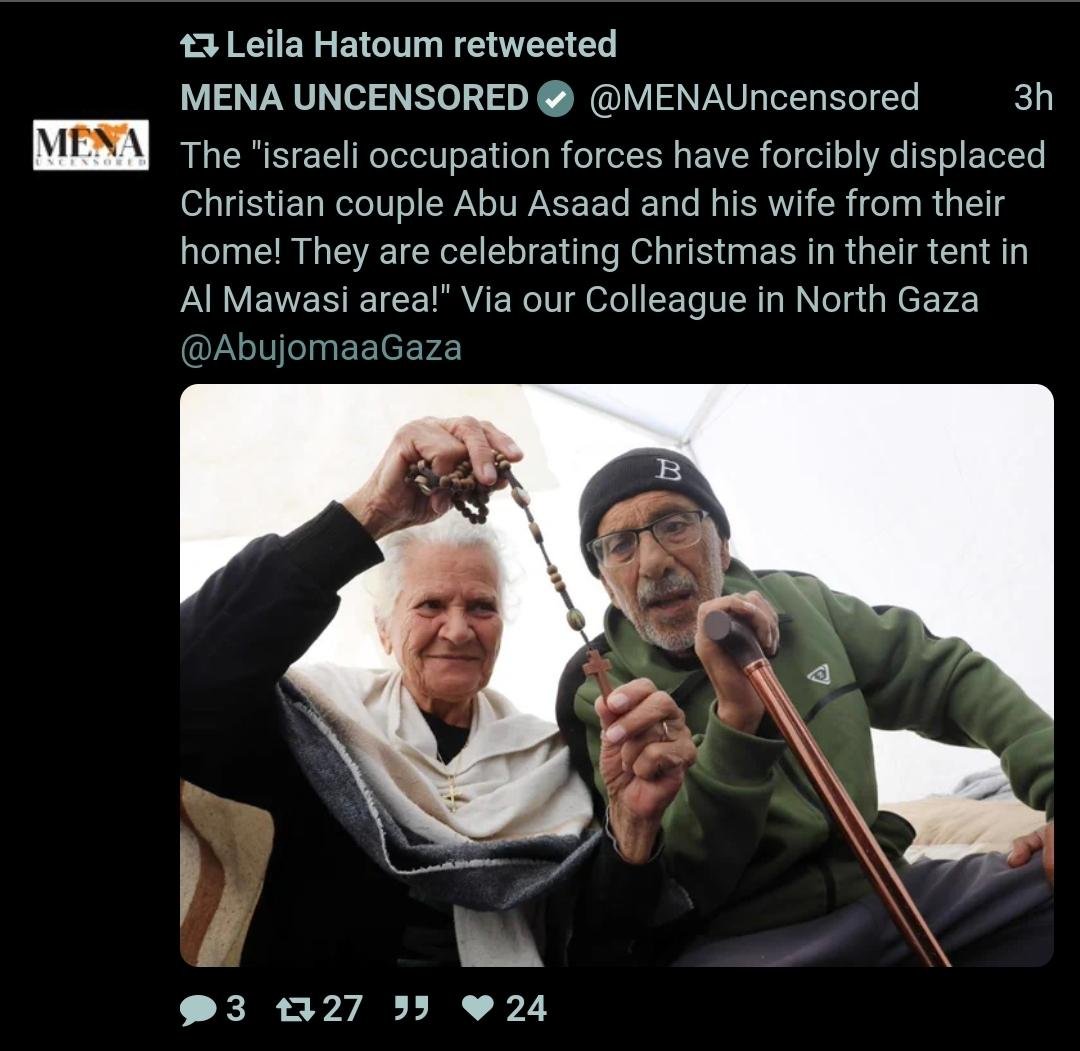Click the quote marks icon
The image size is (1080, 1051).
411,1008
